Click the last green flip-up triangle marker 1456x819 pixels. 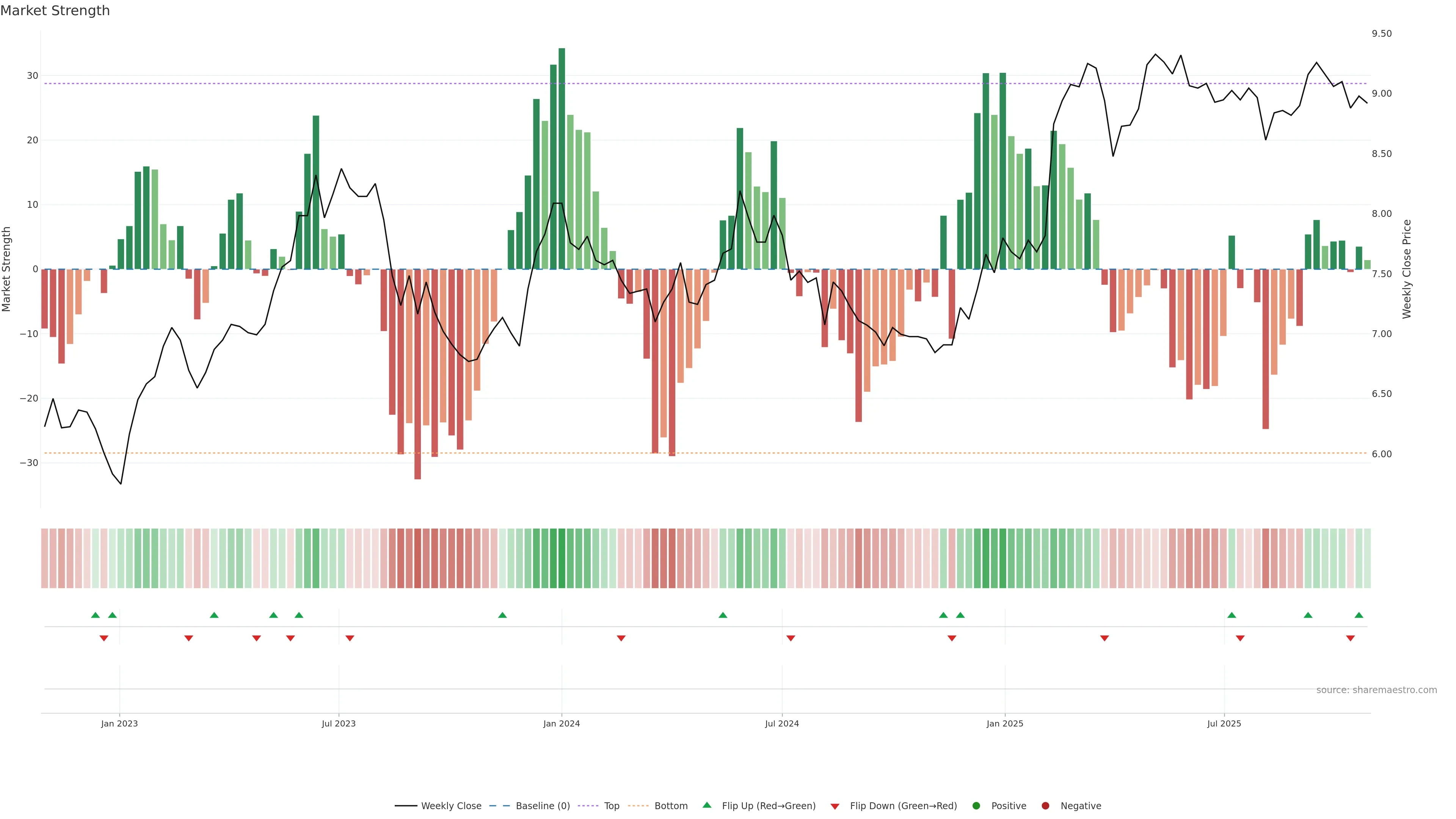click(x=1359, y=615)
